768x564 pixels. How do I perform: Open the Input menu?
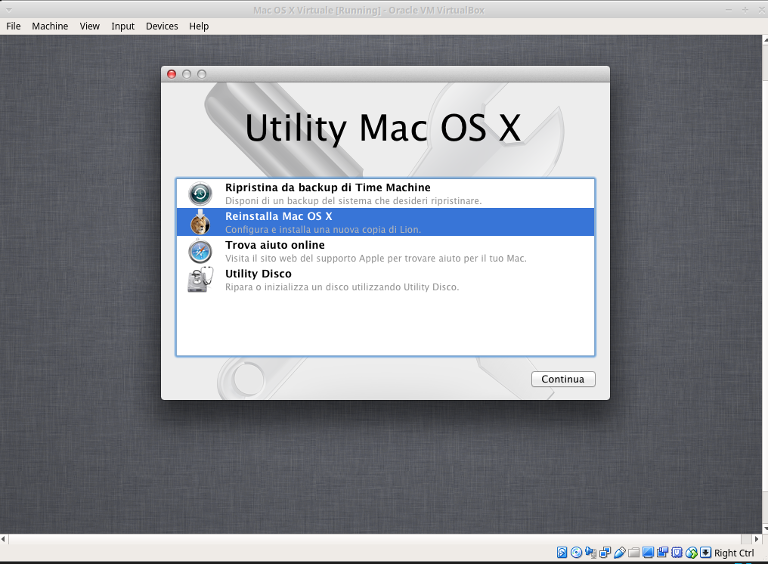(x=122, y=26)
